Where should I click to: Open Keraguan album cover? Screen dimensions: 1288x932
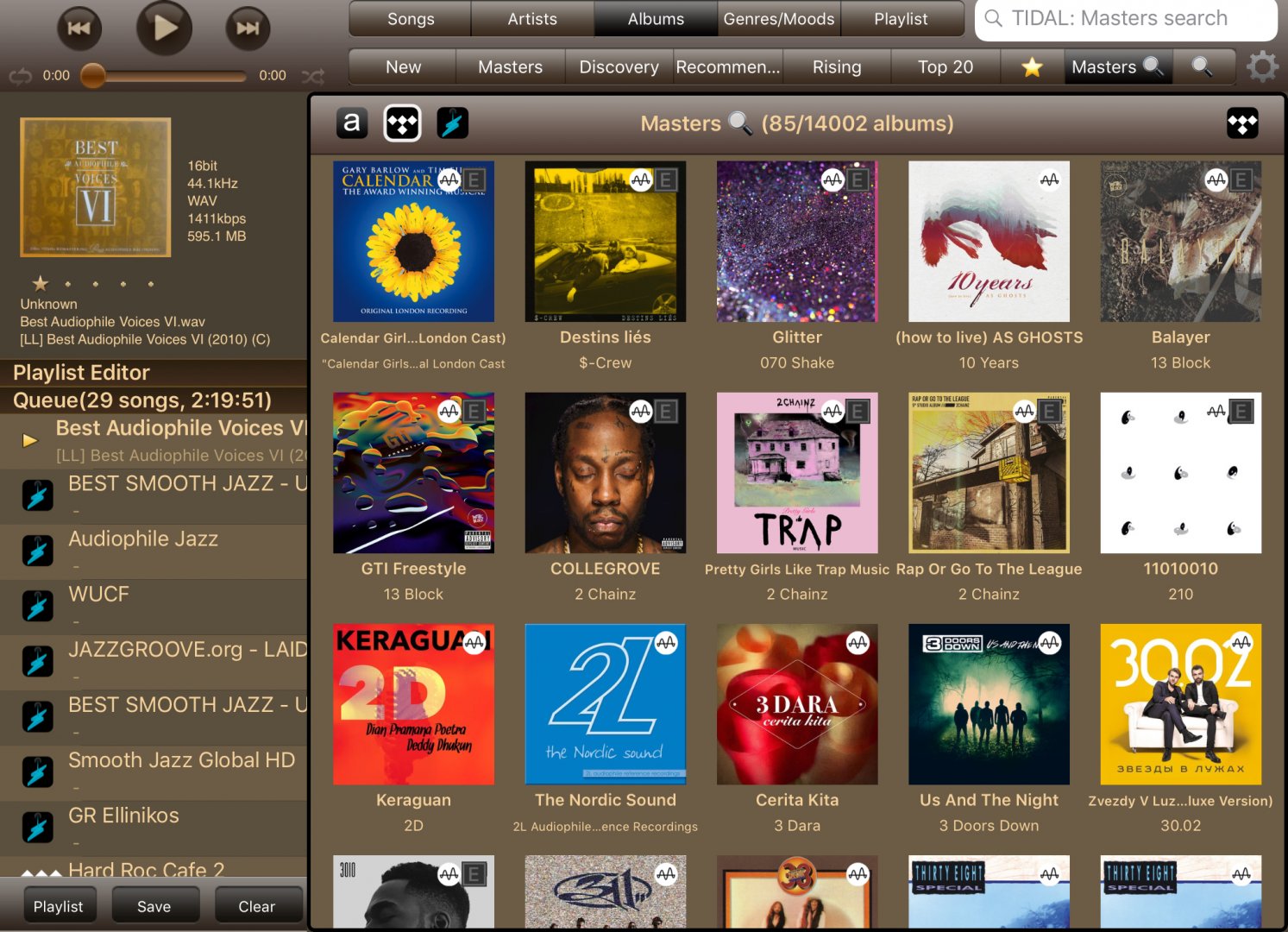(x=413, y=704)
